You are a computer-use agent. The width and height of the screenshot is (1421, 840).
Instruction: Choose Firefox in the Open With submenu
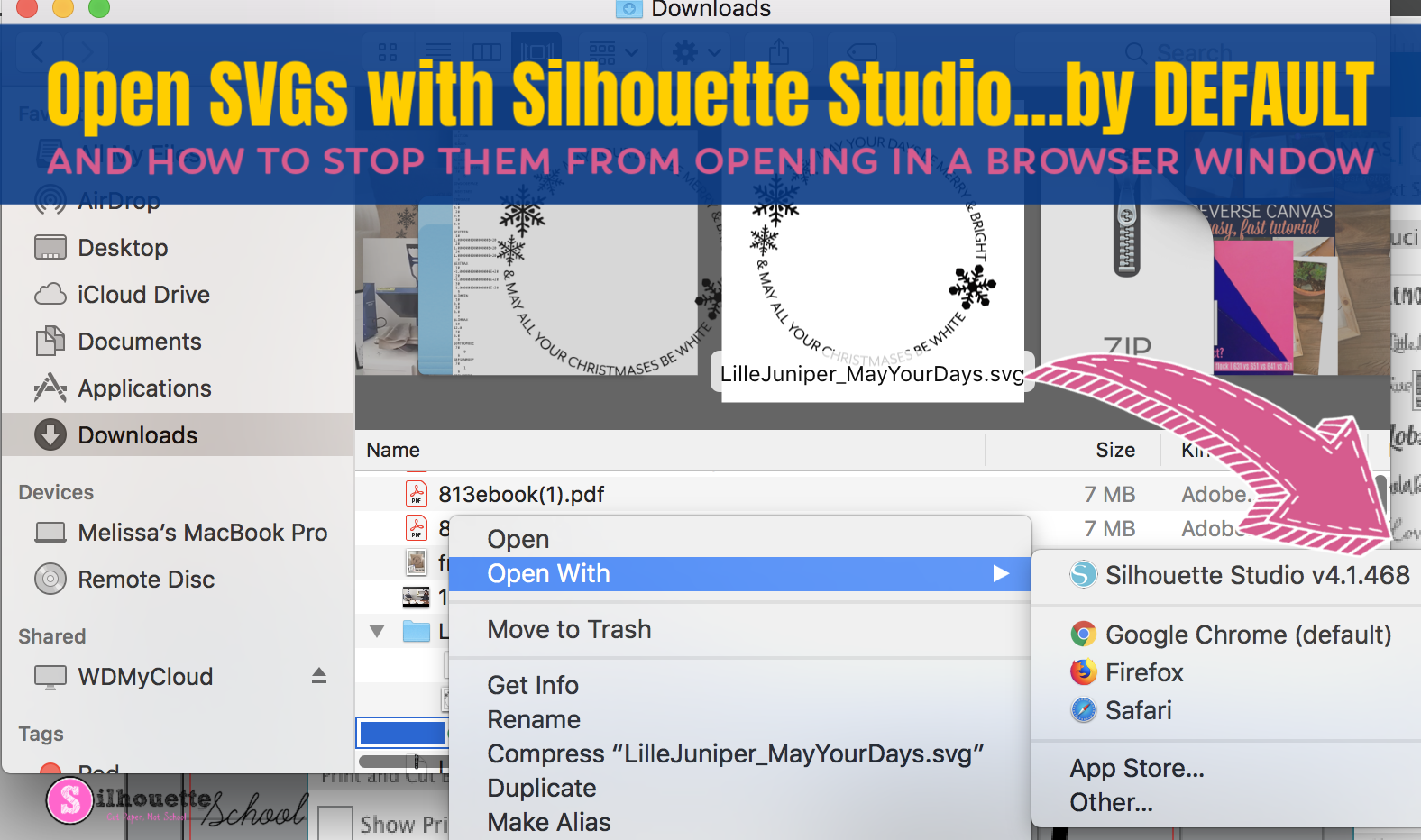(1126, 672)
